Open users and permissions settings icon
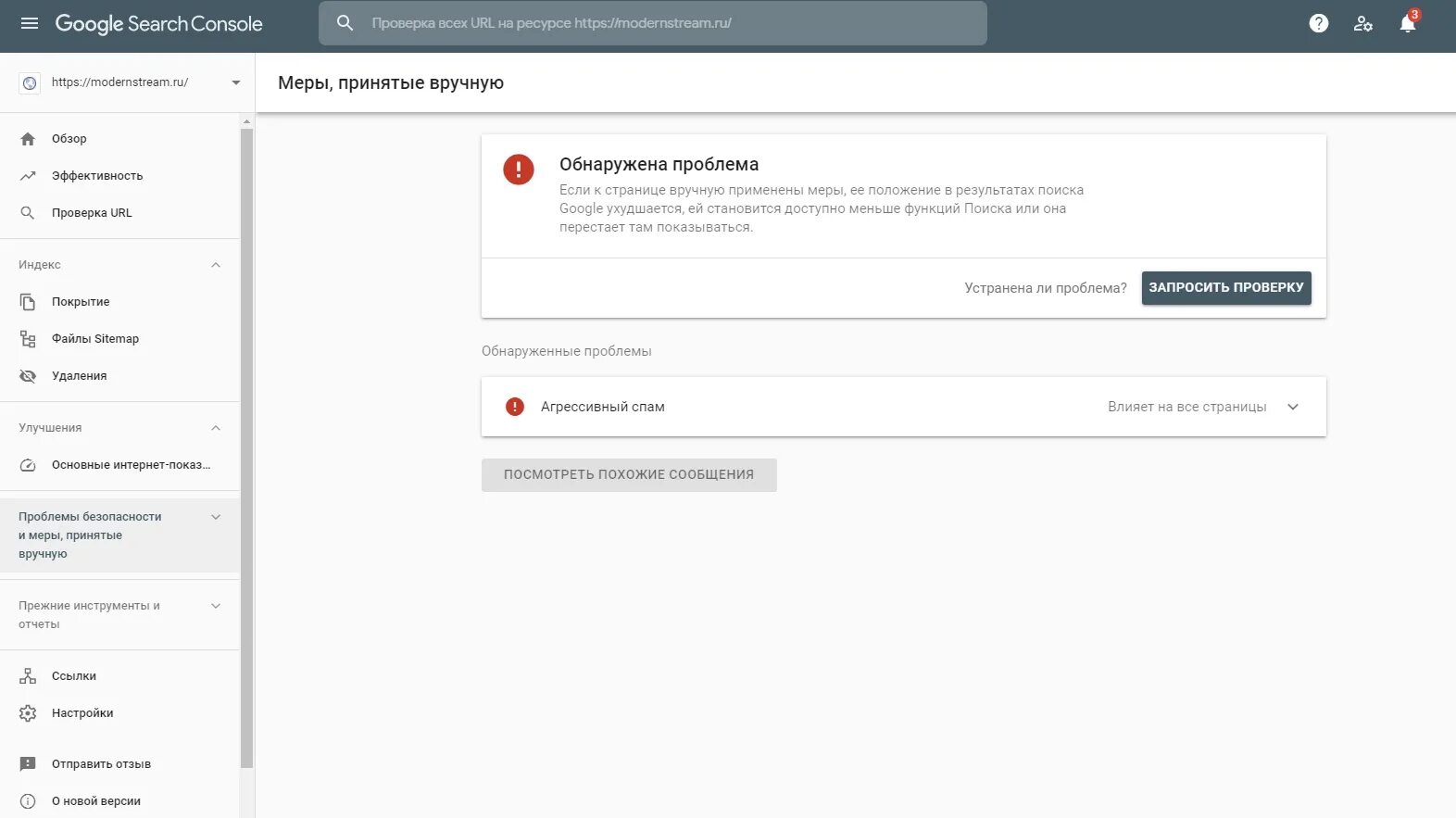Screen dimensions: 1456x818 [1363, 24]
